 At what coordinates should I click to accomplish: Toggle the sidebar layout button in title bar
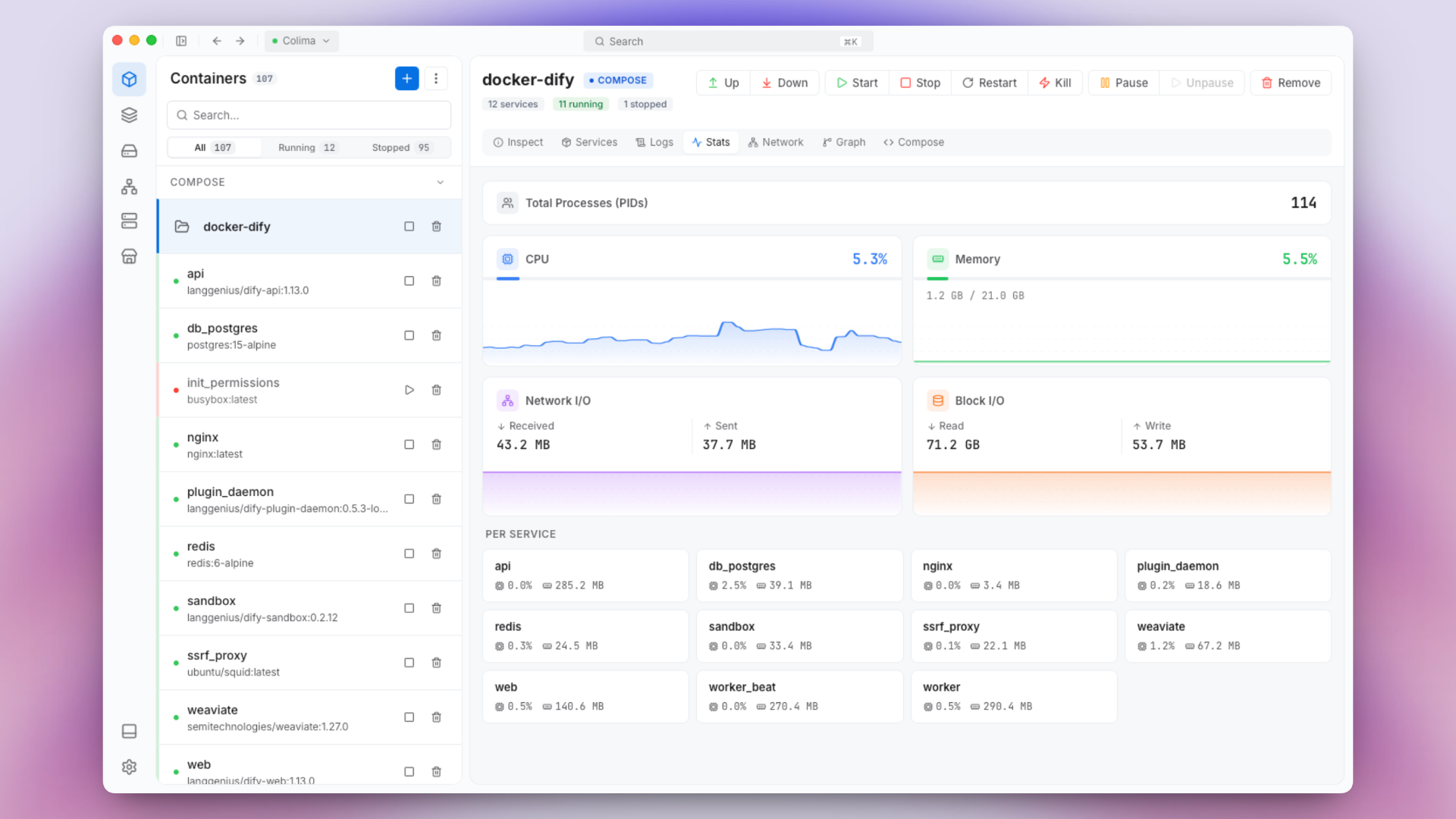click(181, 41)
